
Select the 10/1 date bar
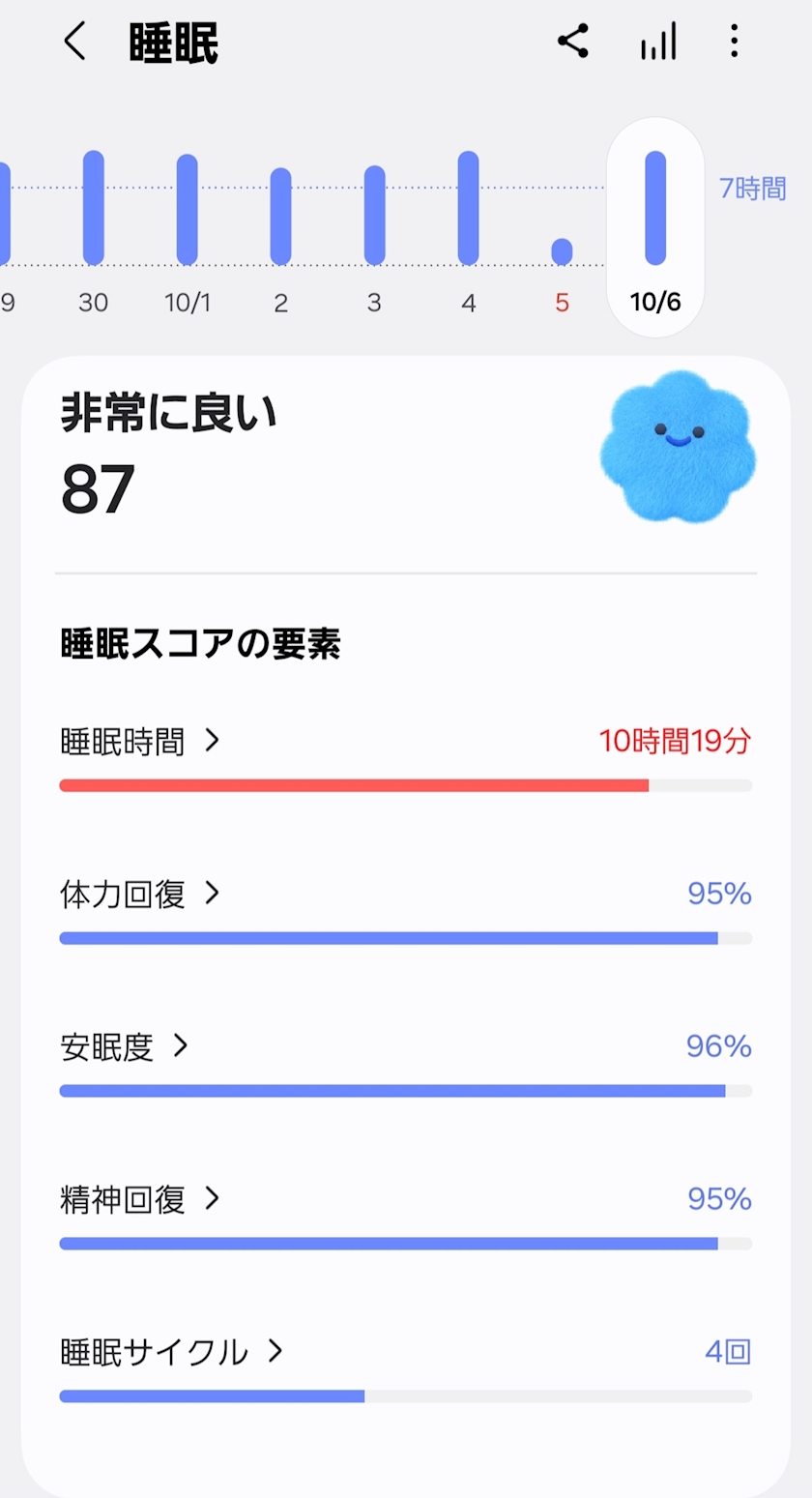pos(188,209)
